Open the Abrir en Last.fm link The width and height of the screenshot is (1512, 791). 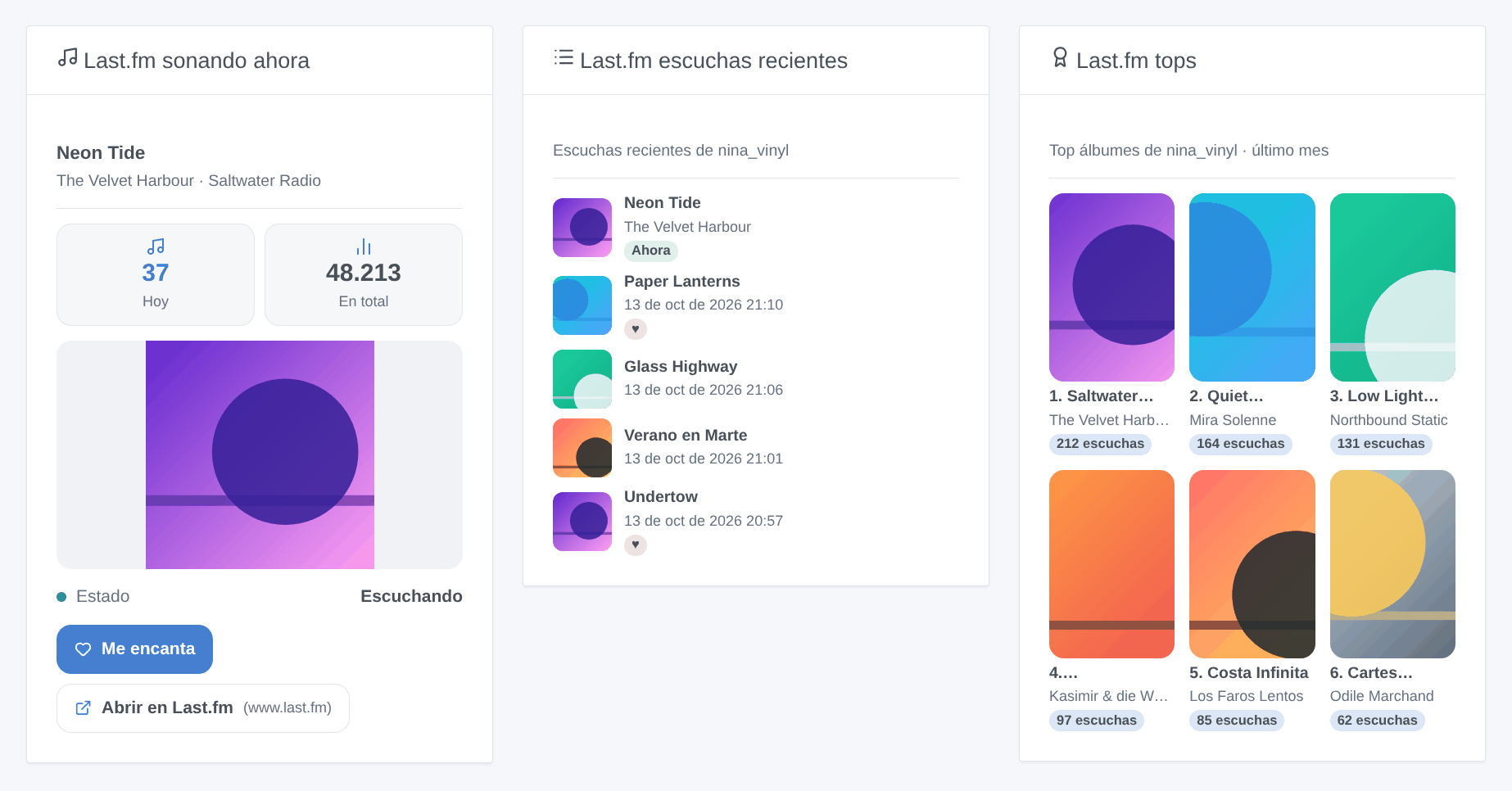pyautogui.click(x=203, y=708)
